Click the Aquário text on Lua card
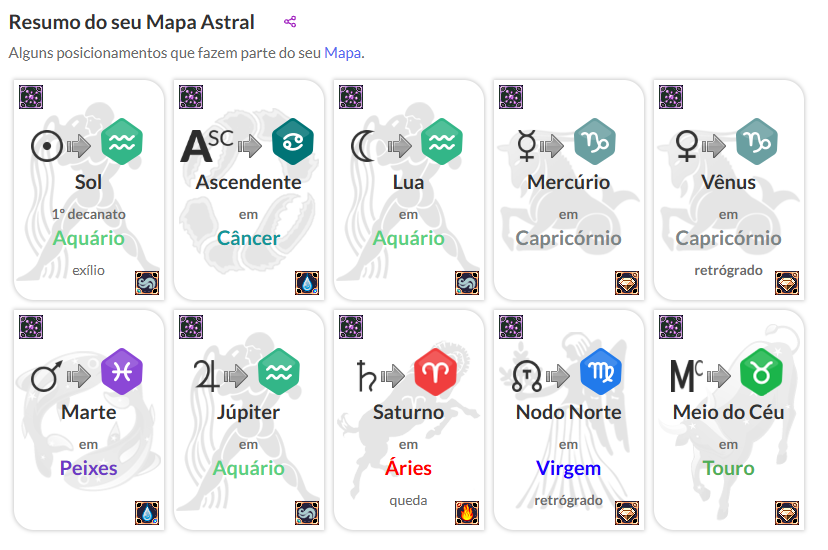Screen dimensions: 828x550 [409, 239]
